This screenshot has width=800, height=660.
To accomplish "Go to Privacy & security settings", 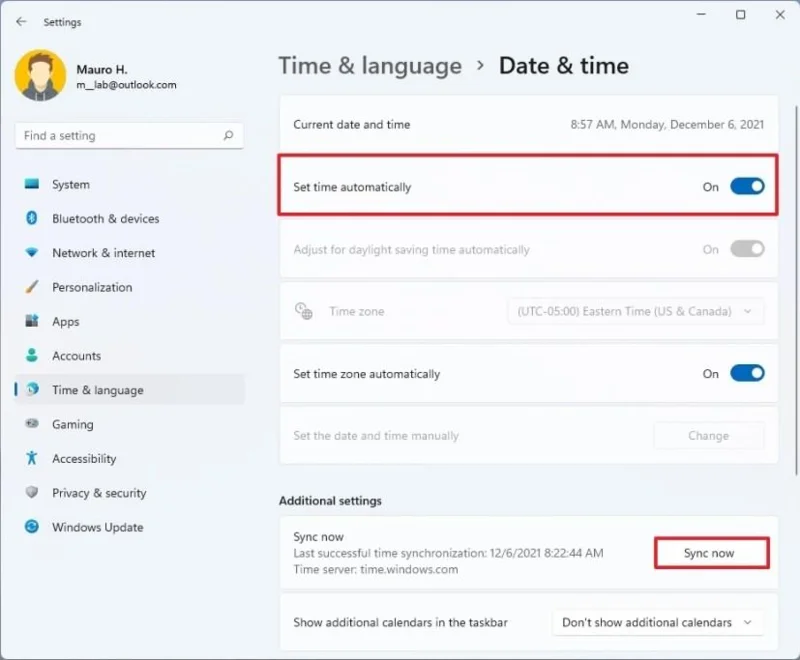I will [x=129, y=492].
